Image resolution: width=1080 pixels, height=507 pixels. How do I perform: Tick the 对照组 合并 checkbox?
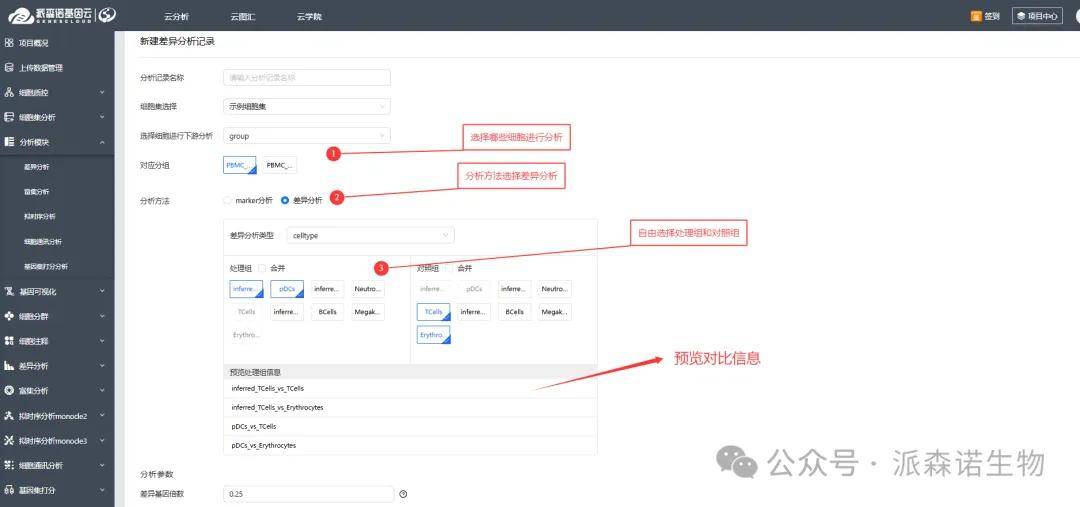pos(449,268)
